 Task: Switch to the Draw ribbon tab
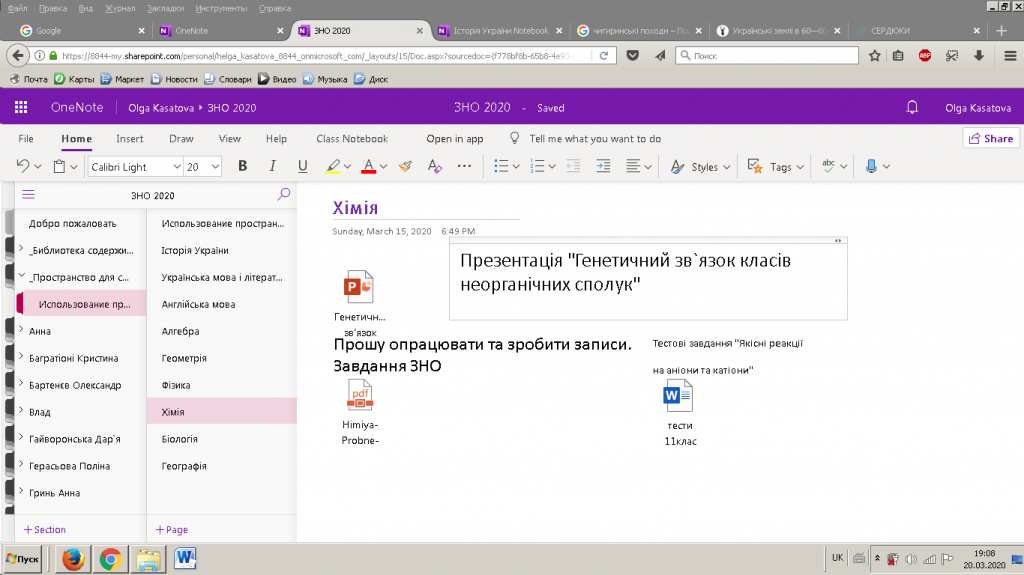[181, 139]
